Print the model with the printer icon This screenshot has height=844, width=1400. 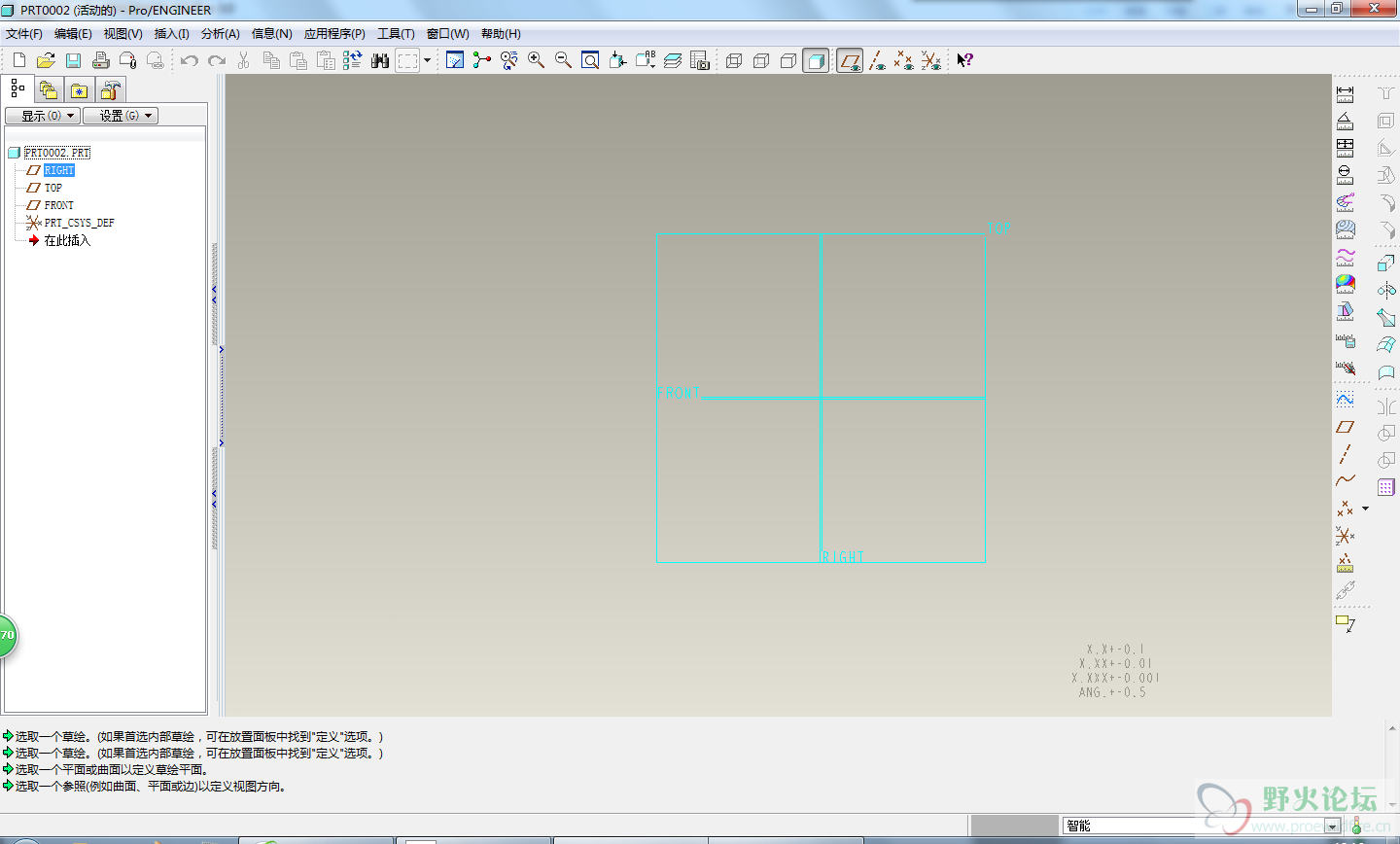pos(100,60)
